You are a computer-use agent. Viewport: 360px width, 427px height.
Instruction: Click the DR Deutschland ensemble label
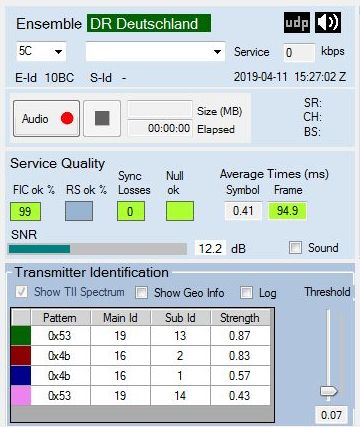[x=149, y=23]
